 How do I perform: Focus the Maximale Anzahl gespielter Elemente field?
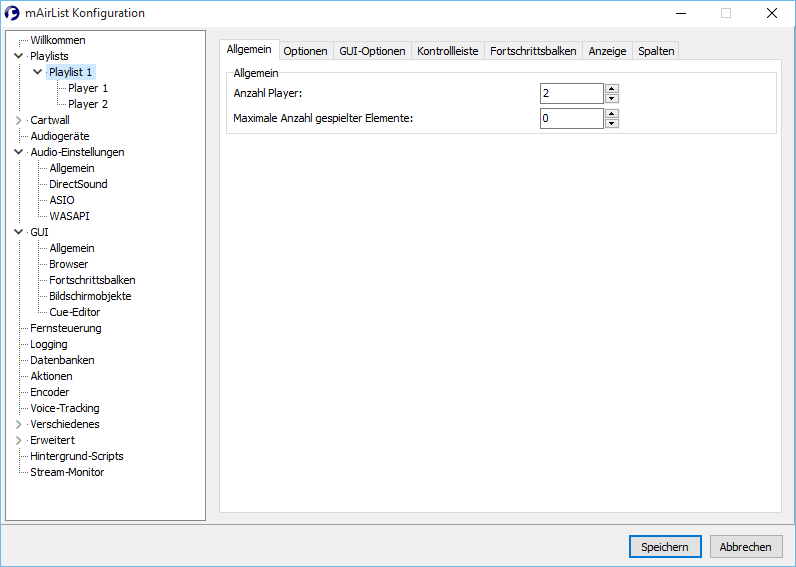572,118
